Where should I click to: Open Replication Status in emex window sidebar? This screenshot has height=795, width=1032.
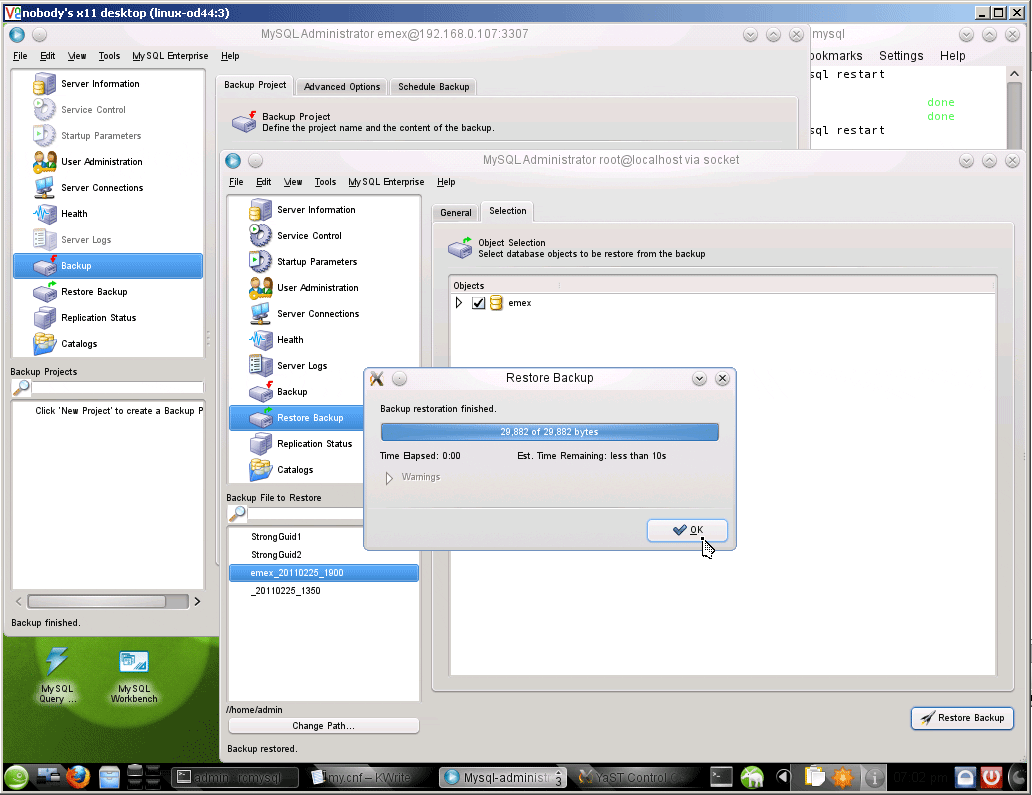[x=108, y=317]
